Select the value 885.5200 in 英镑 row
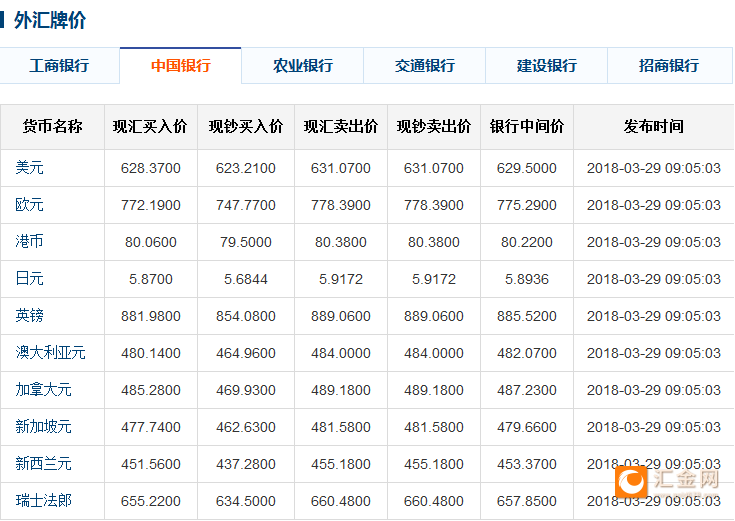The height and width of the screenshot is (521, 735). tap(527, 317)
